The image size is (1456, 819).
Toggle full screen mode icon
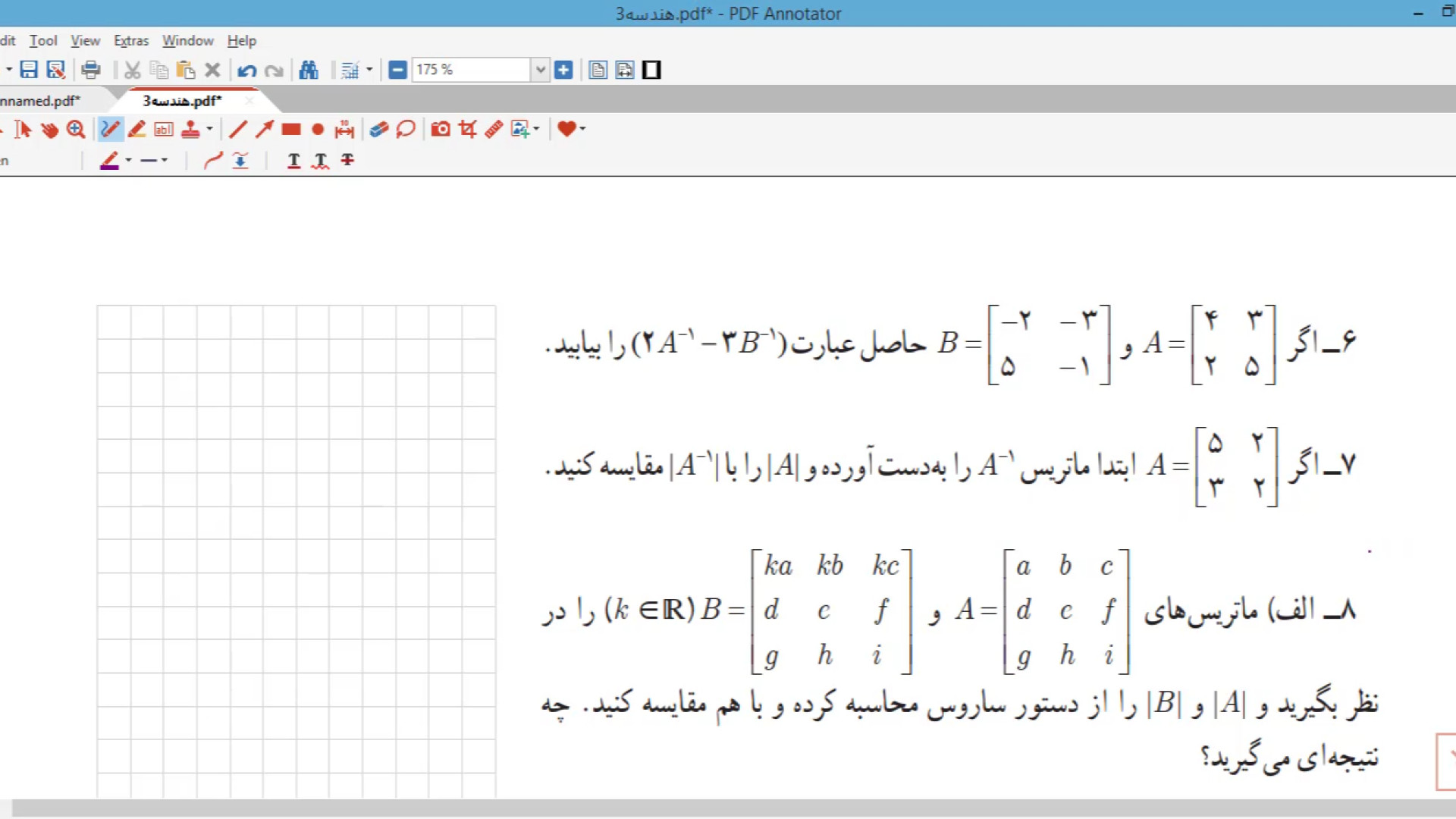point(651,71)
